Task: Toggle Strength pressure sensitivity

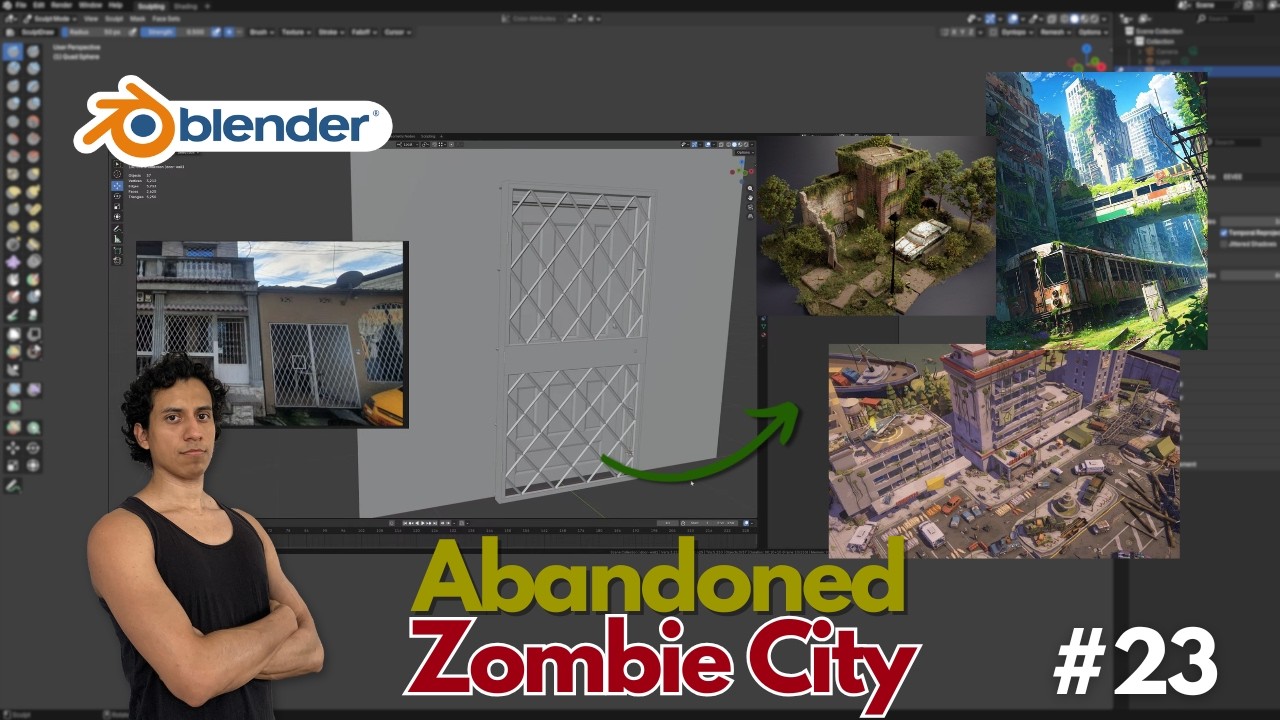Action: [215, 32]
